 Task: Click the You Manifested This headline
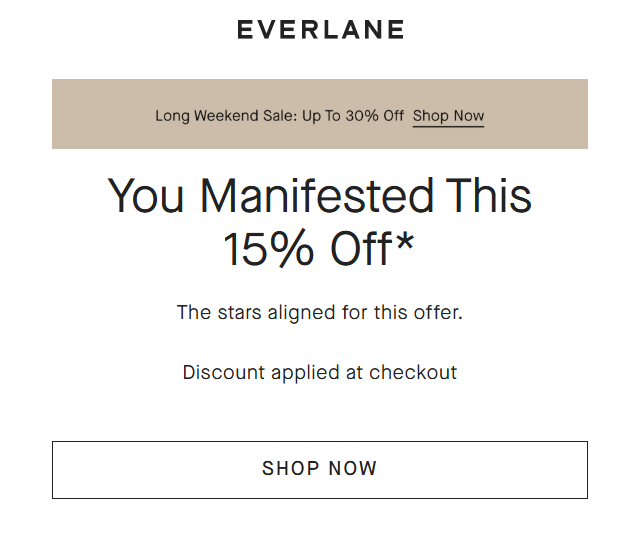tap(319, 196)
